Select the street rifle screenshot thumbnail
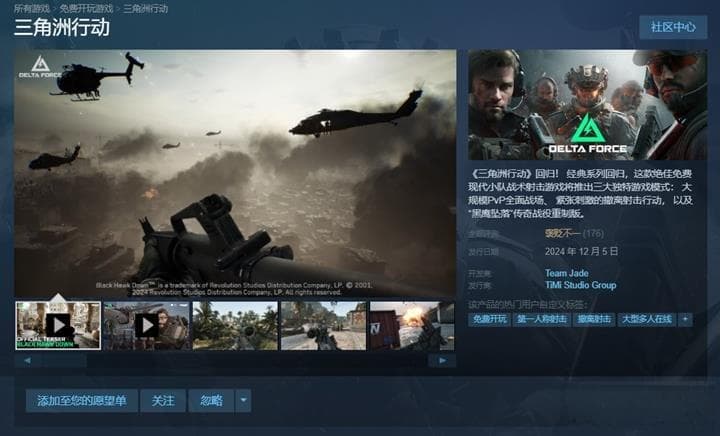 [324, 326]
